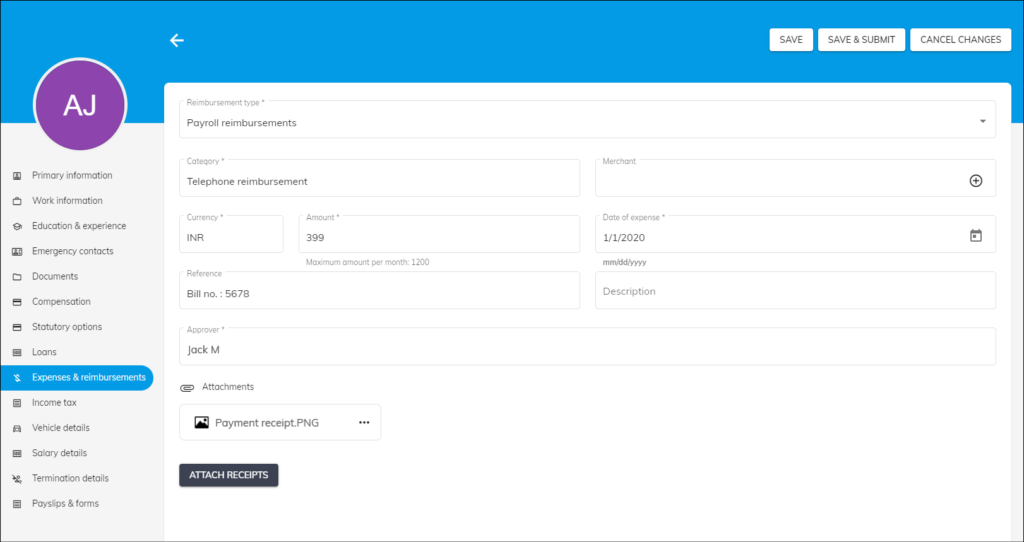1024x542 pixels.
Task: Open Payslips & forms
Action: 65,504
